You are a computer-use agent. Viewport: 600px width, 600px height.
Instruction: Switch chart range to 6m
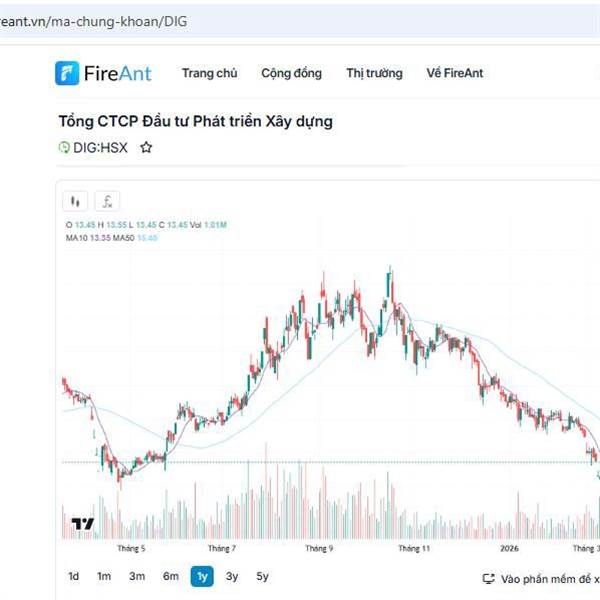171,576
